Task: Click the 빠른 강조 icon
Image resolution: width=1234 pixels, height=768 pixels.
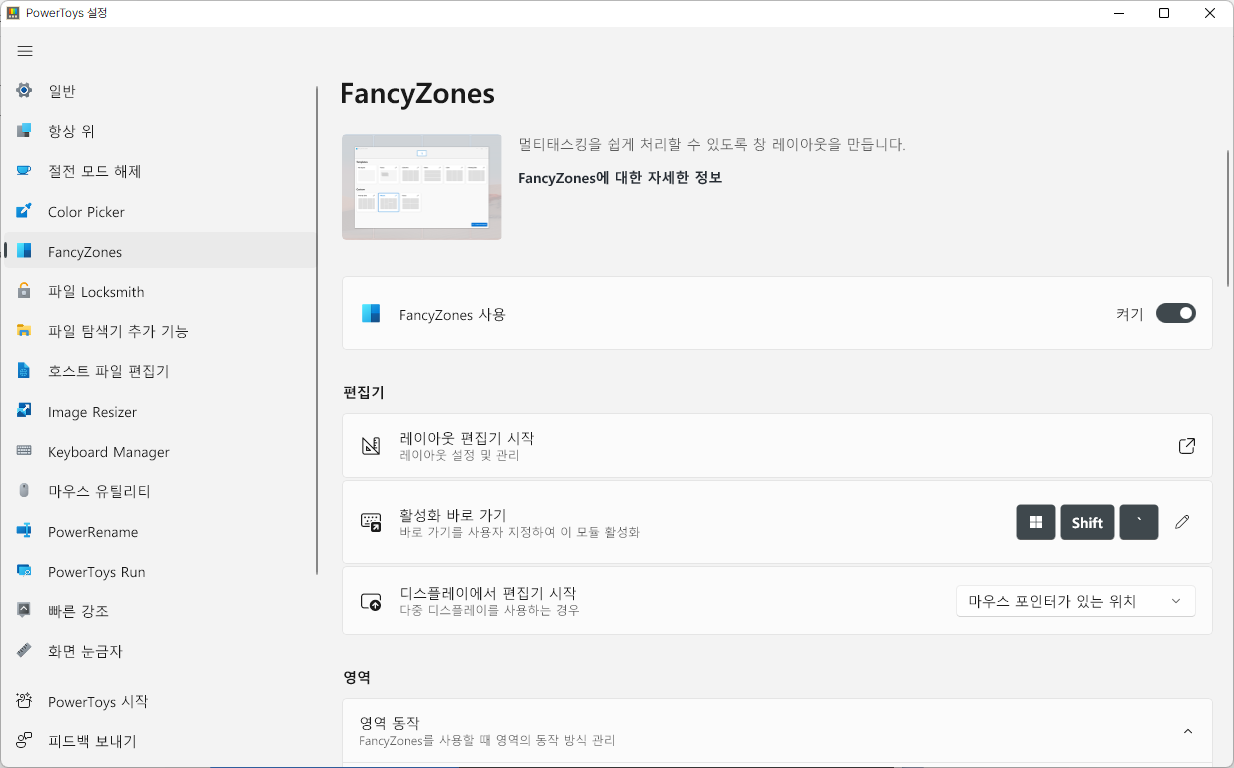Action: (24, 610)
